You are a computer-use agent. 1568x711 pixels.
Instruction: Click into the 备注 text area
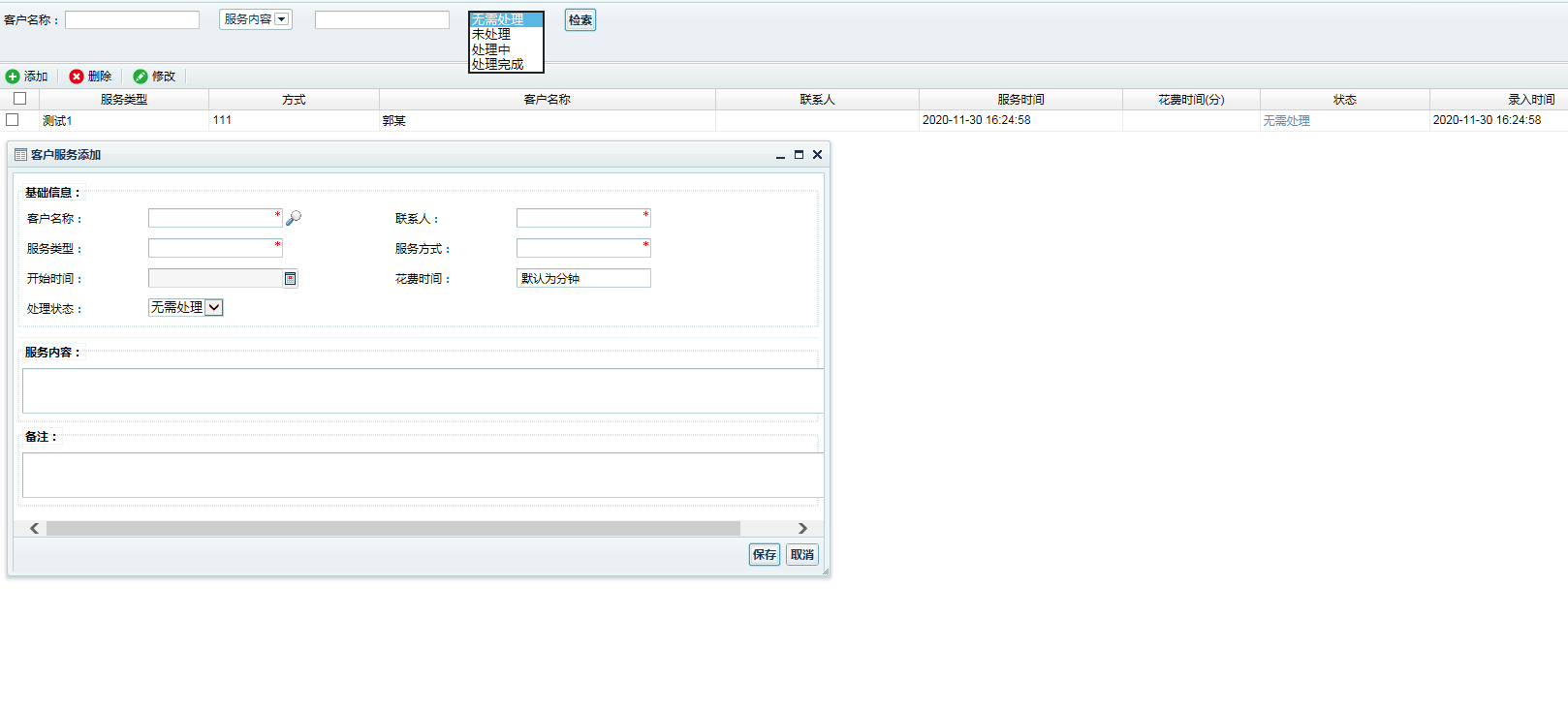[423, 475]
